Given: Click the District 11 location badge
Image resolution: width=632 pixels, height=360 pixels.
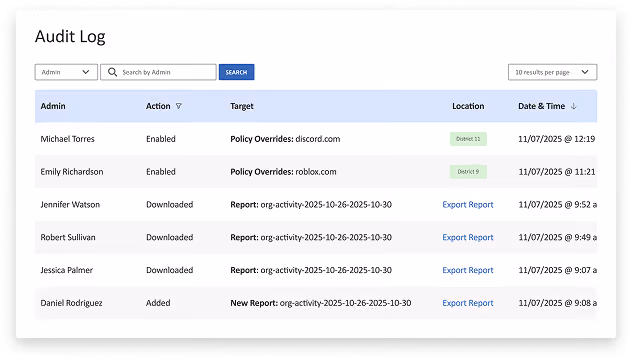Looking at the screenshot, I should tap(468, 139).
